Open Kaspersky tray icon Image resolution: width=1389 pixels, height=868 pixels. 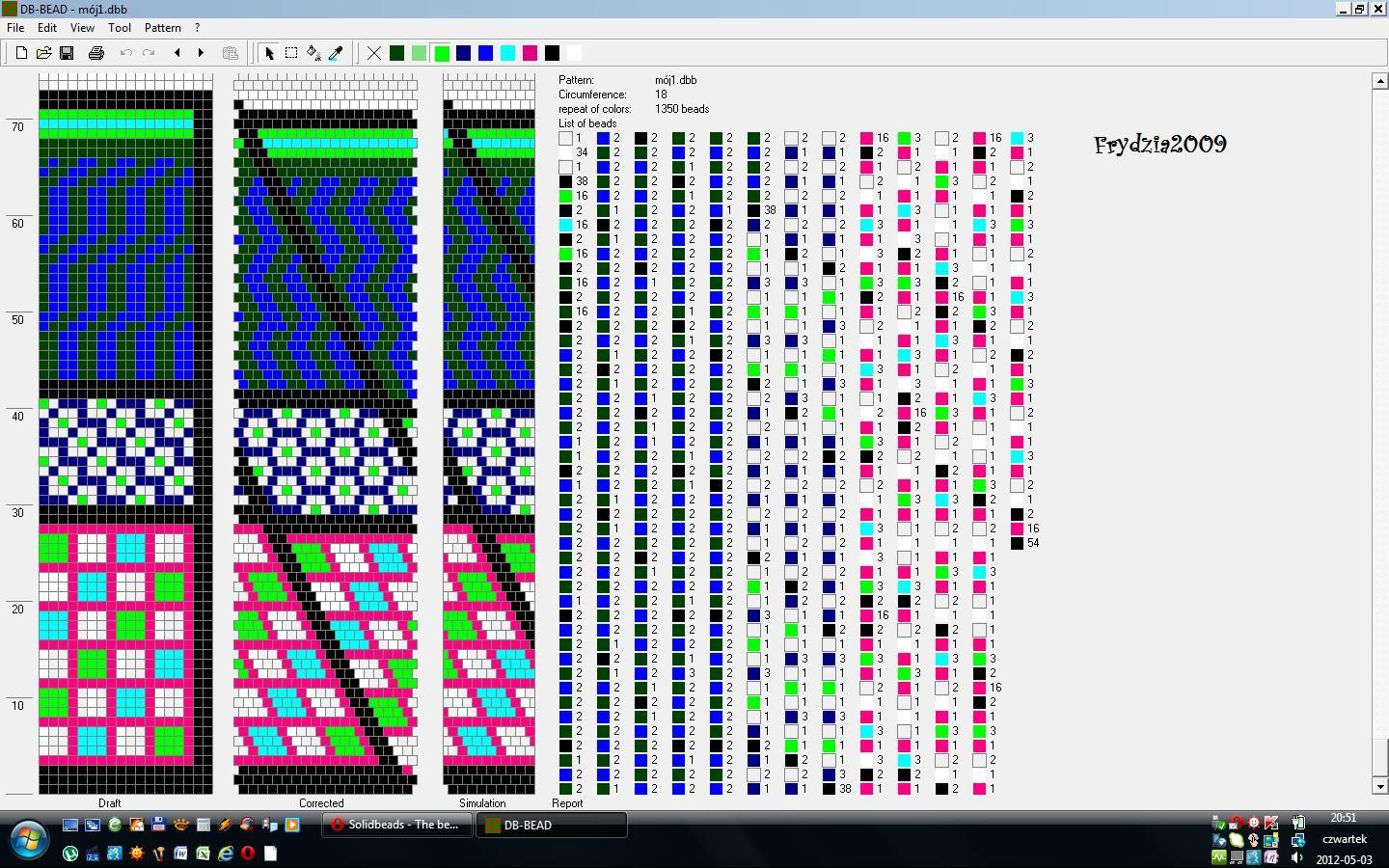[1271, 822]
